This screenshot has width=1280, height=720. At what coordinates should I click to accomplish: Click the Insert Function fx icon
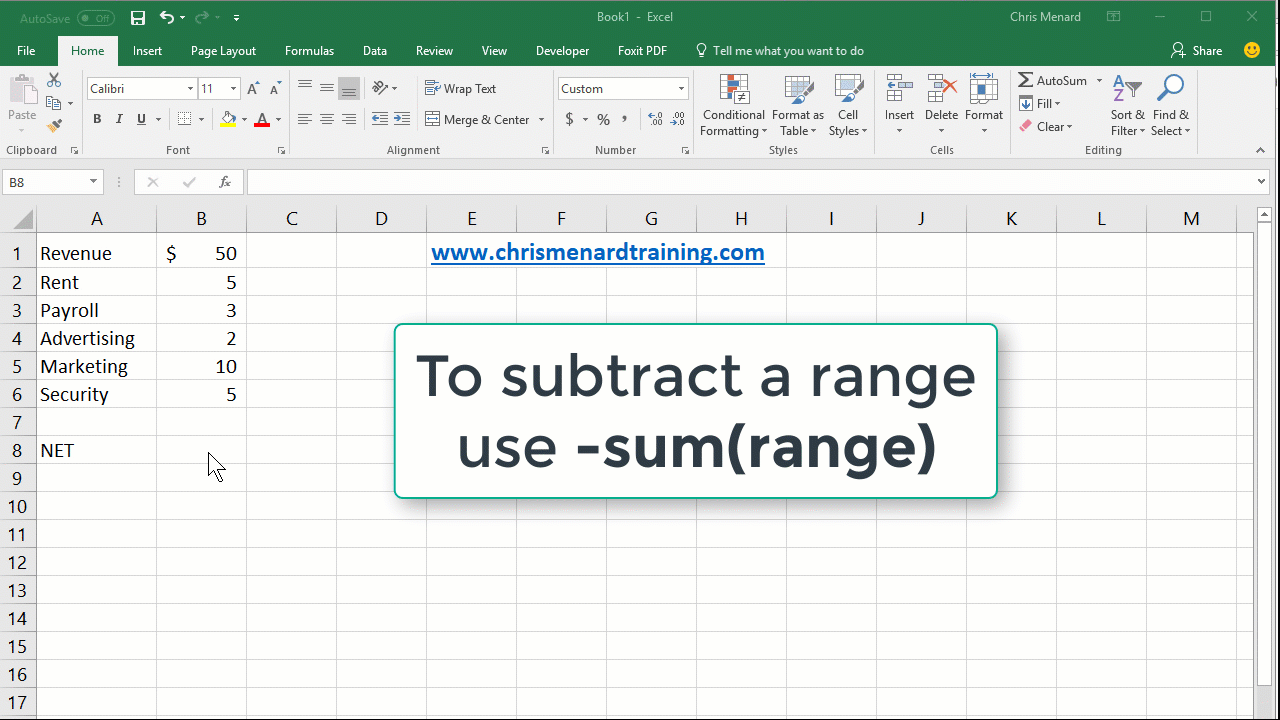(225, 182)
